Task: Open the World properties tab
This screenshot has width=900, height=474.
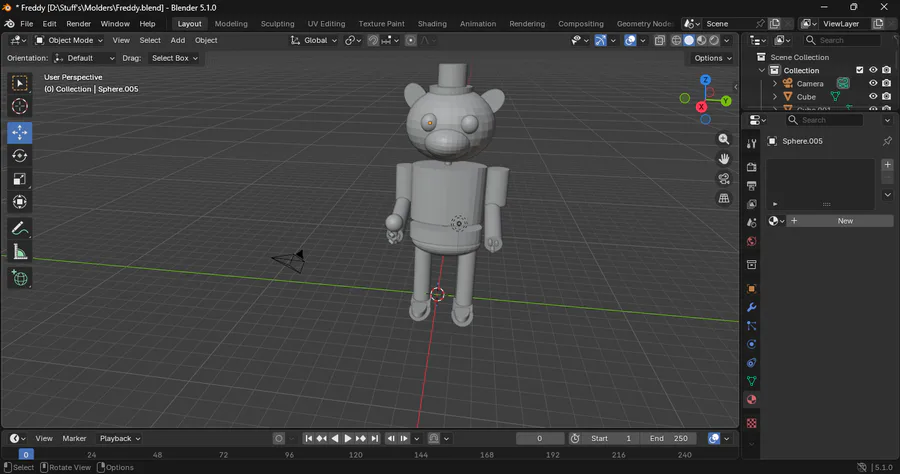Action: click(x=751, y=241)
